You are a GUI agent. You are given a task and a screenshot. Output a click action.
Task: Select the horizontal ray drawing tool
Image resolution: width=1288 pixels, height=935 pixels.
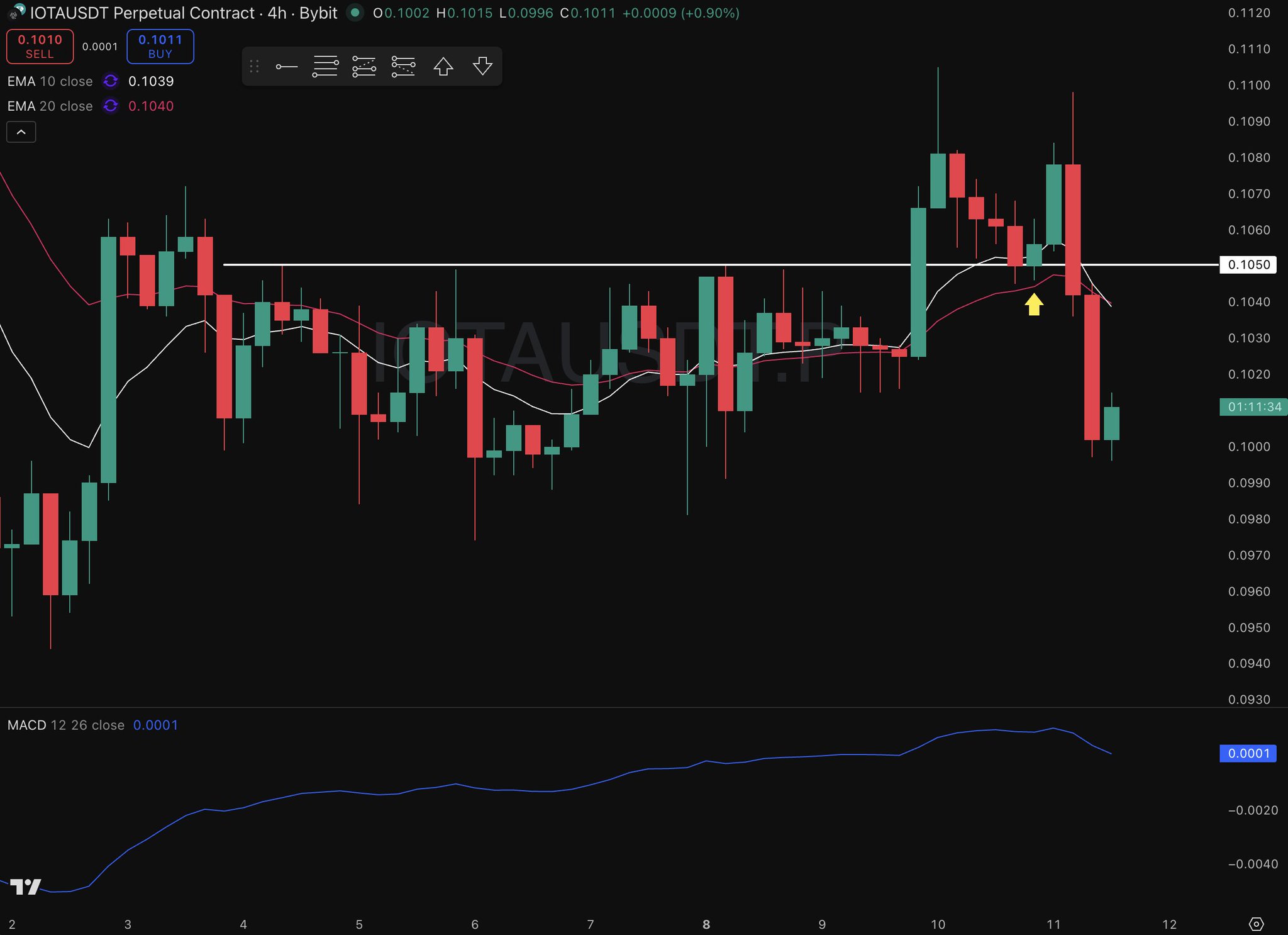pyautogui.click(x=287, y=66)
